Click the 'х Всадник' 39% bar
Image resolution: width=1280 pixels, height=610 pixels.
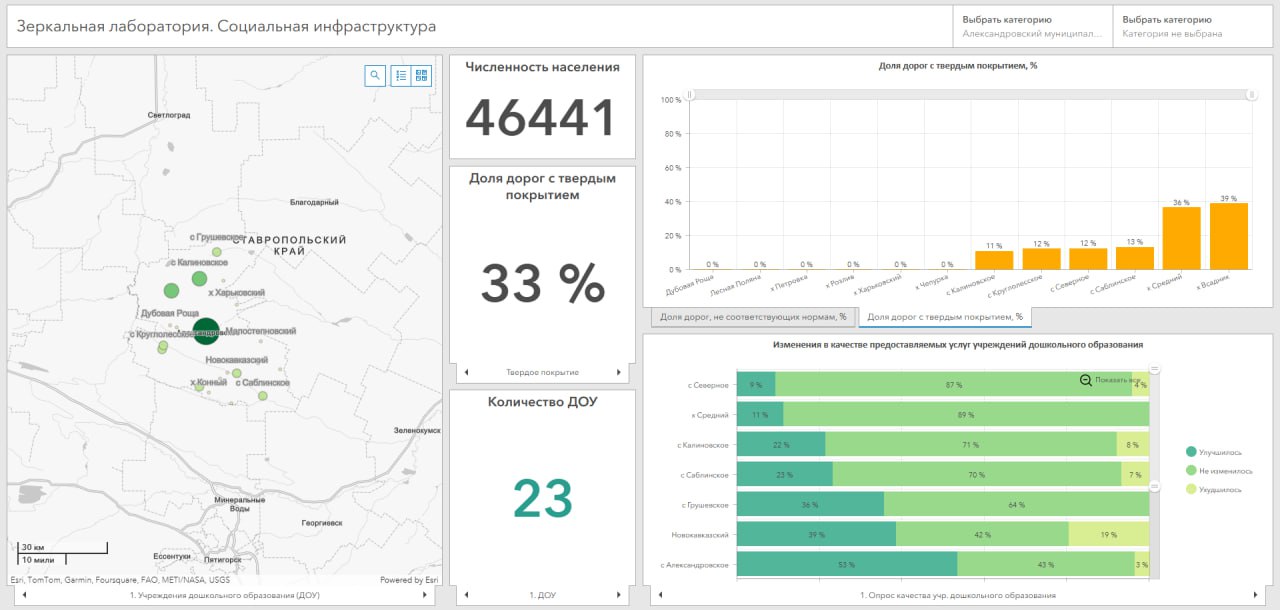pyautogui.click(x=1229, y=236)
